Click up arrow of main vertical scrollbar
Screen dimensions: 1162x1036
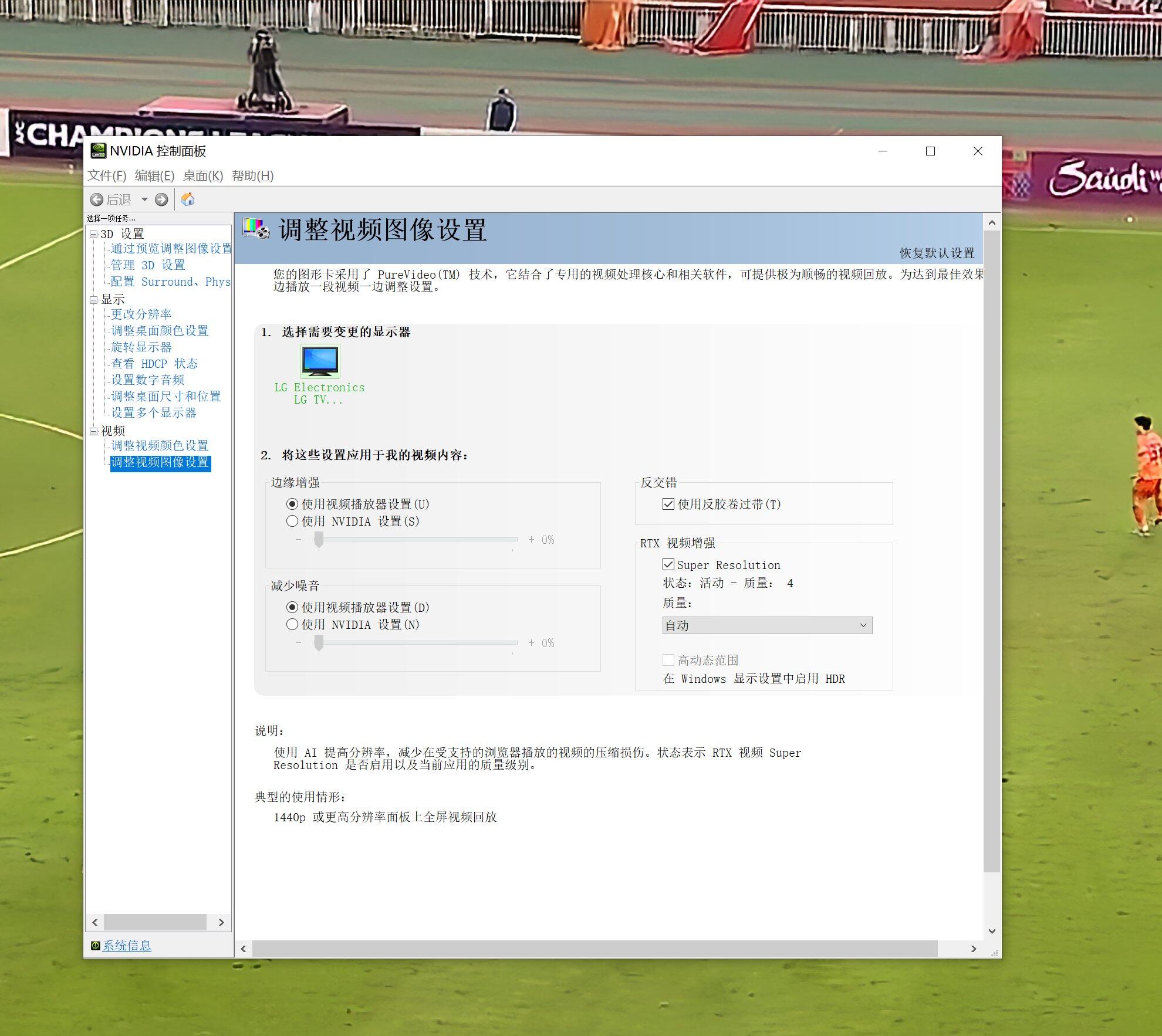[x=992, y=223]
